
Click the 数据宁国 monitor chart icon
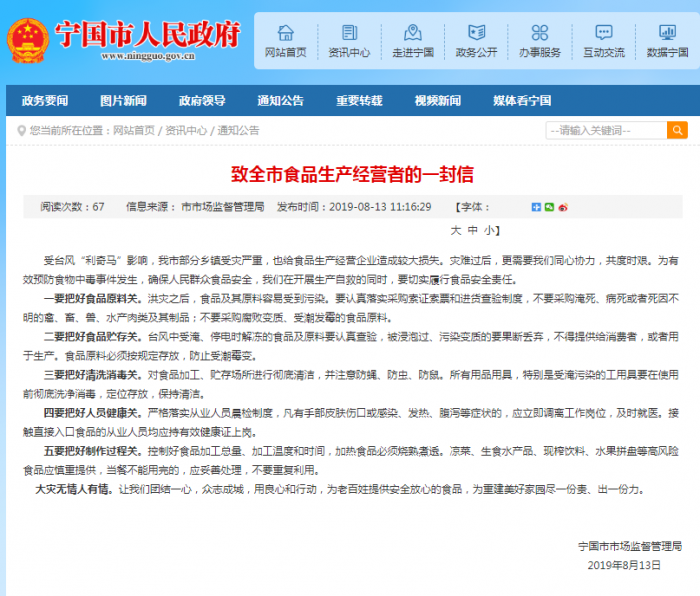tap(667, 33)
